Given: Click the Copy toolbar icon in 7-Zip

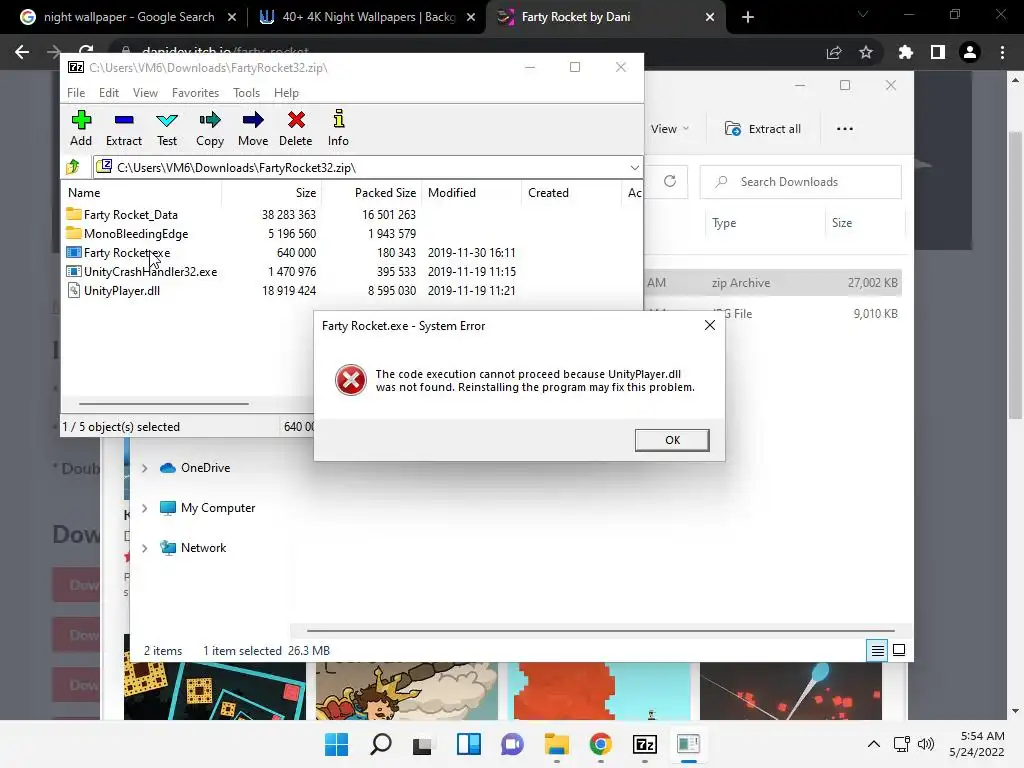Looking at the screenshot, I should pos(210,128).
